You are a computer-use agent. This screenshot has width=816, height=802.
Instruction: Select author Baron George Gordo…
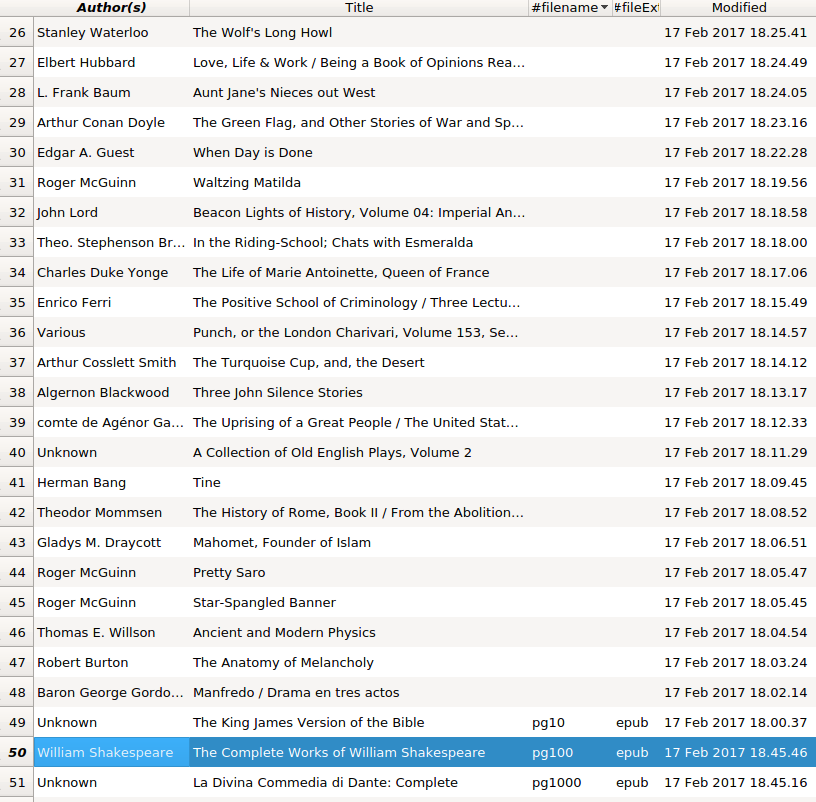tap(110, 693)
